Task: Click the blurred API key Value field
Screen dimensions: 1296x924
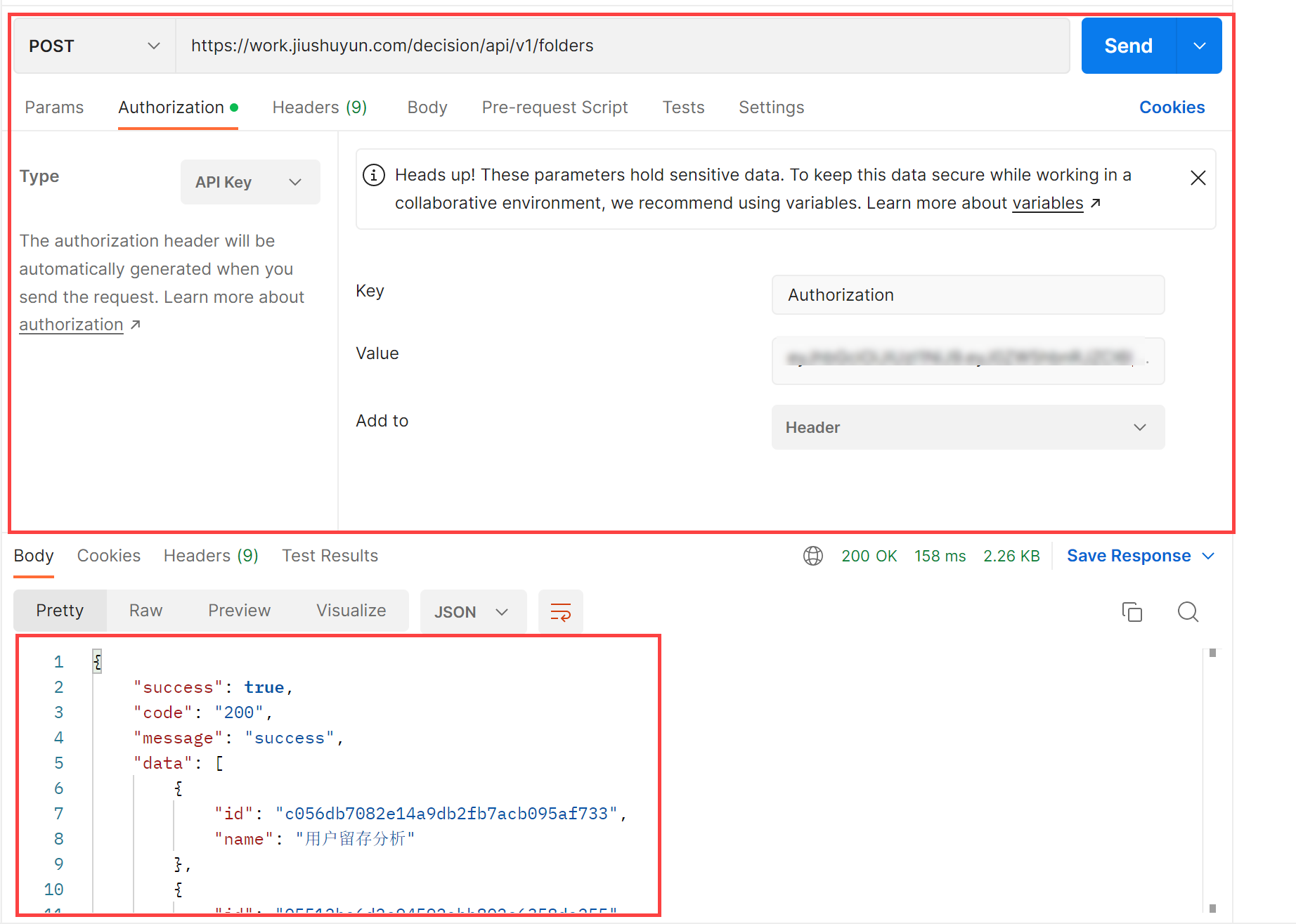Action: click(x=968, y=360)
